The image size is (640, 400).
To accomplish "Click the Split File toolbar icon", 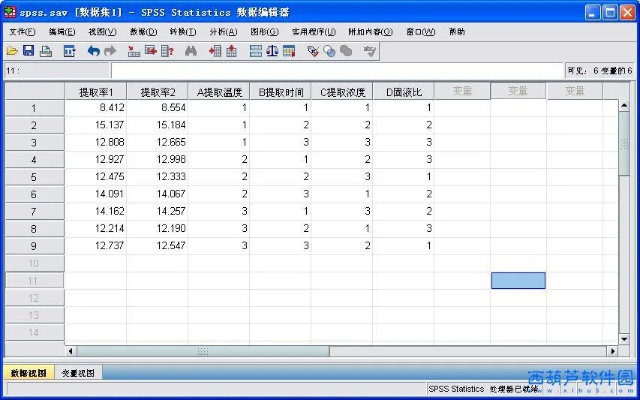I will pyautogui.click(x=256, y=50).
